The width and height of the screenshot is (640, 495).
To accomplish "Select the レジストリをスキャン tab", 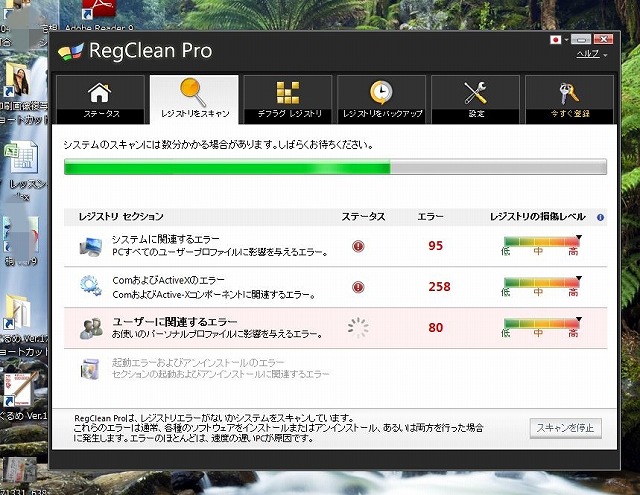I will coord(194,99).
